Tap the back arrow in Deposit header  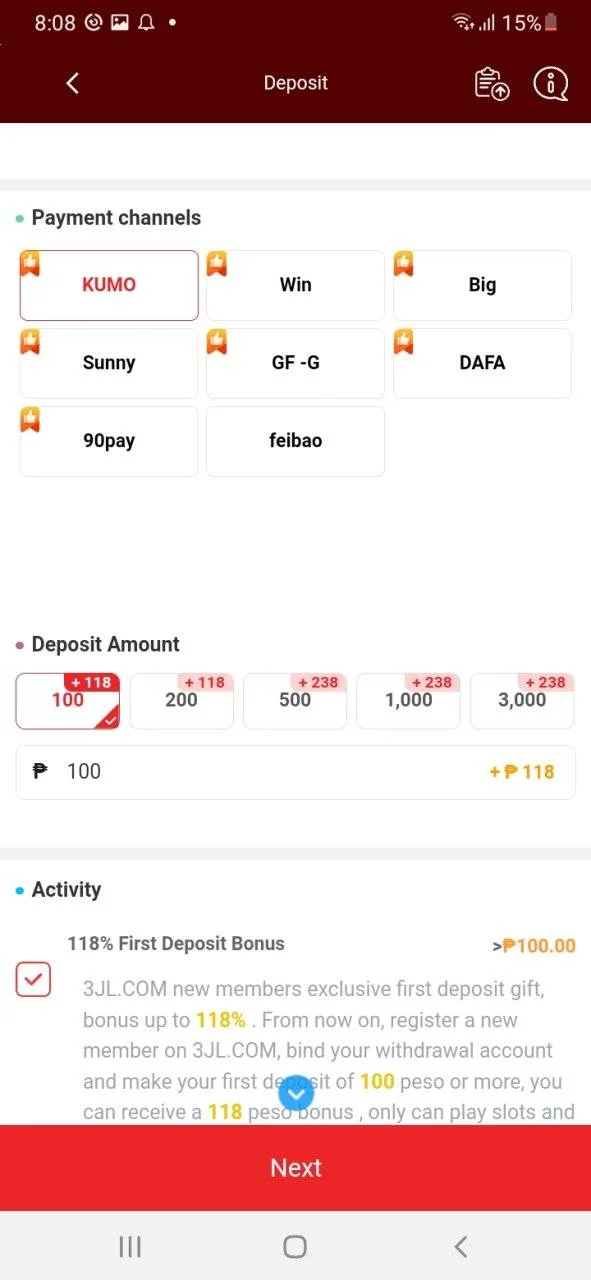tap(72, 84)
